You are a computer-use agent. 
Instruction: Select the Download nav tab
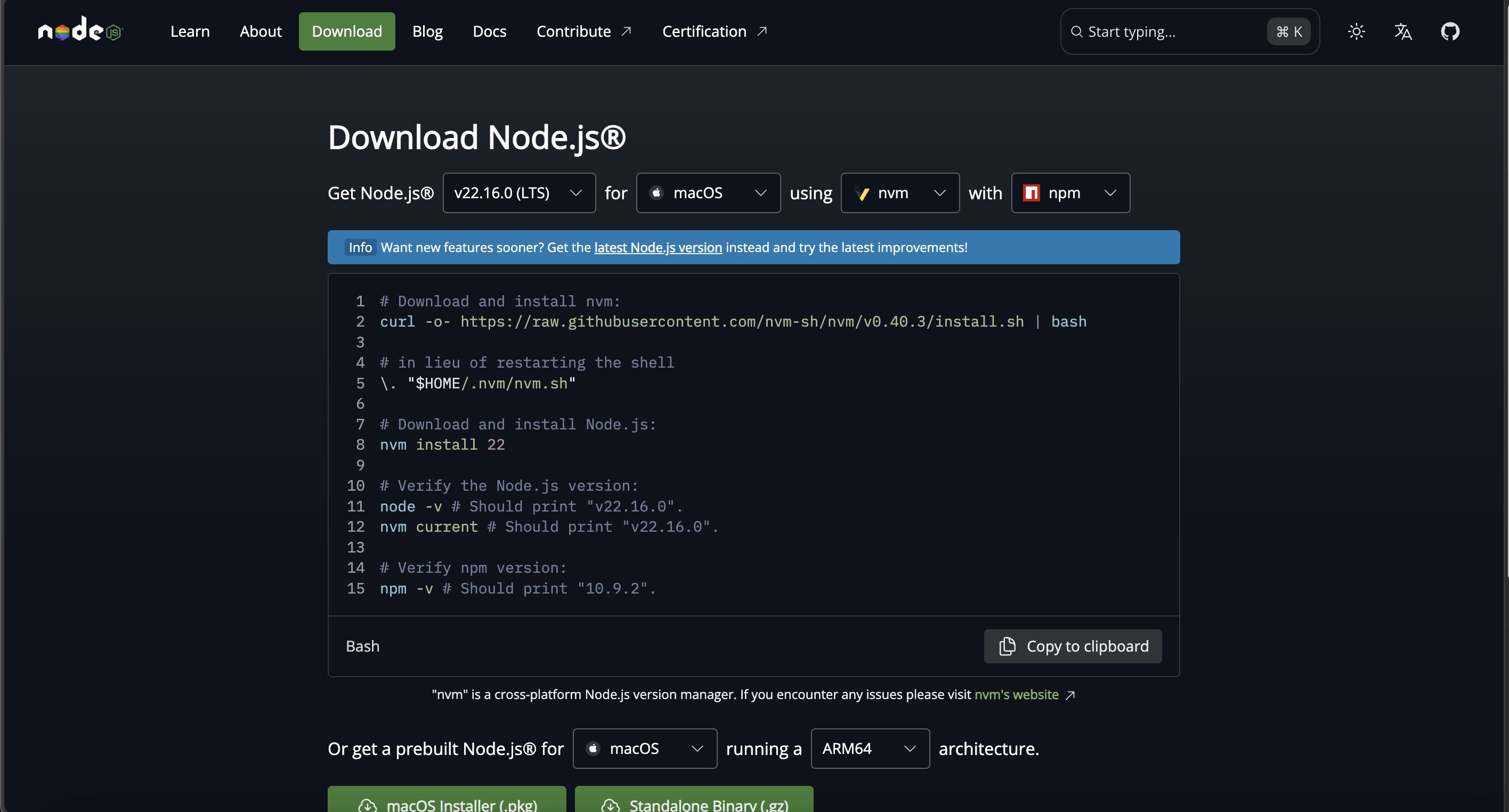coord(347,31)
